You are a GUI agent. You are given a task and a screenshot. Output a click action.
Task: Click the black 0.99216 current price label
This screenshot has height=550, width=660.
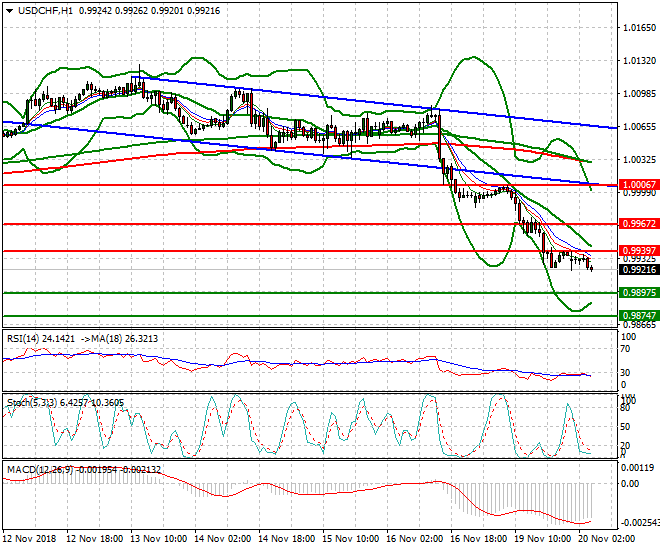[639, 270]
